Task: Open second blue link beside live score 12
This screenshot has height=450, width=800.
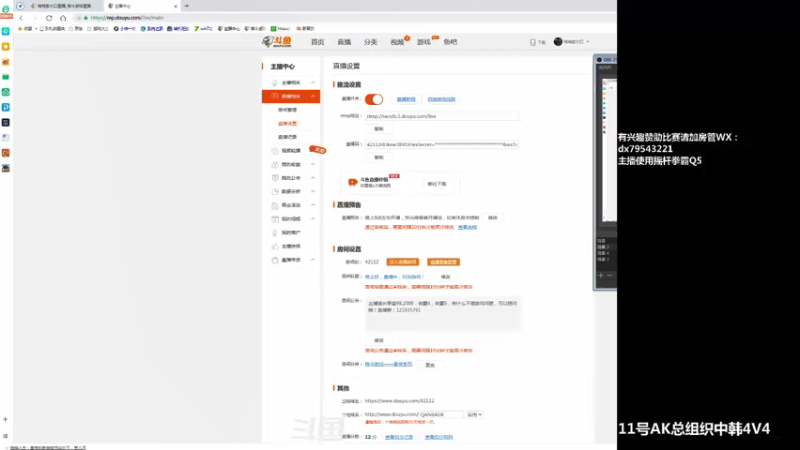Action: click(439, 437)
